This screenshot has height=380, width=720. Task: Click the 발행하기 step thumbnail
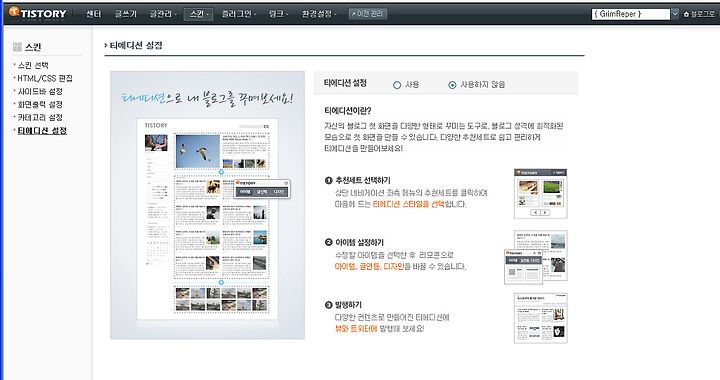(x=540, y=318)
